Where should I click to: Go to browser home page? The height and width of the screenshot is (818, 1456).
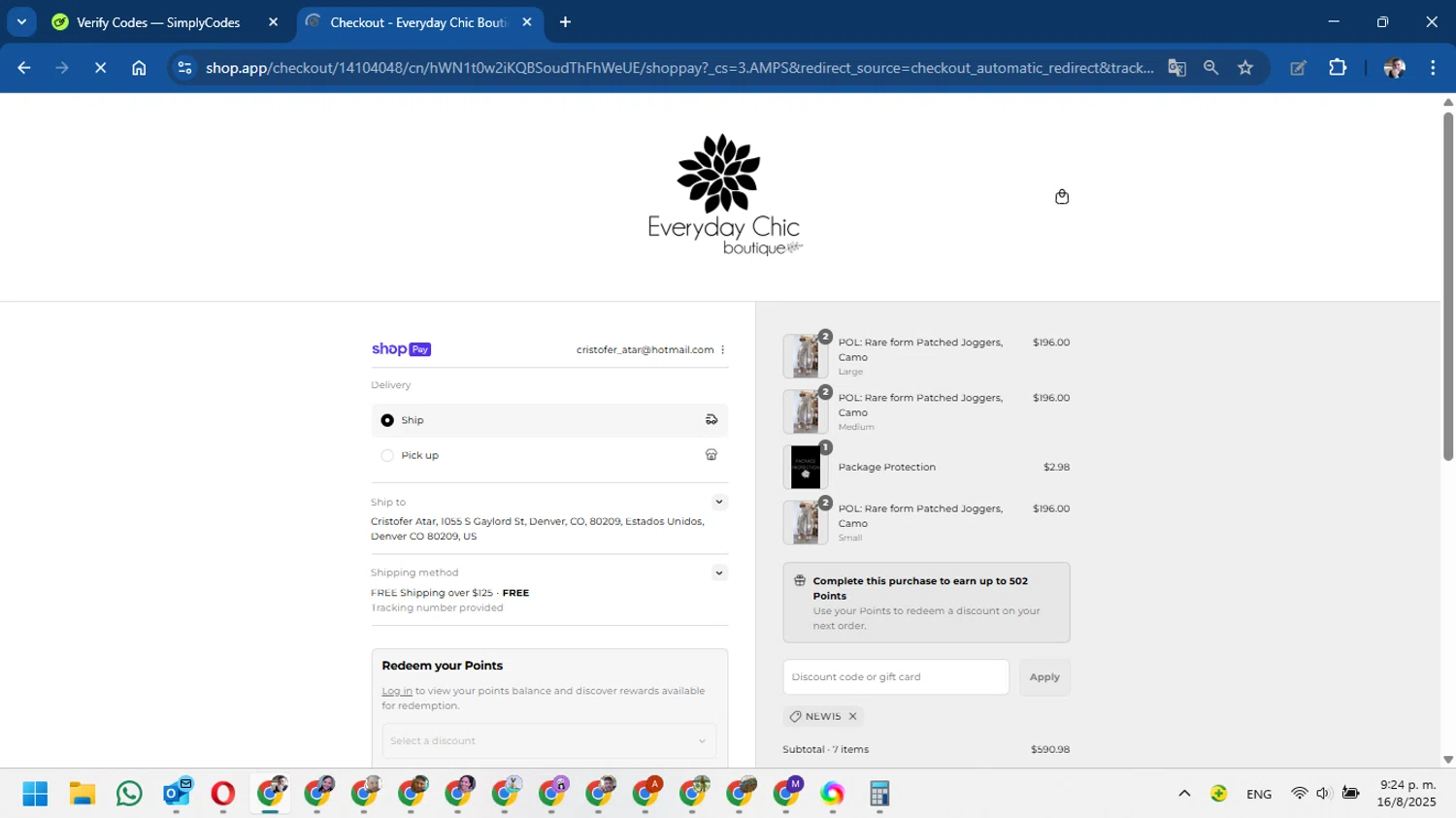139,68
